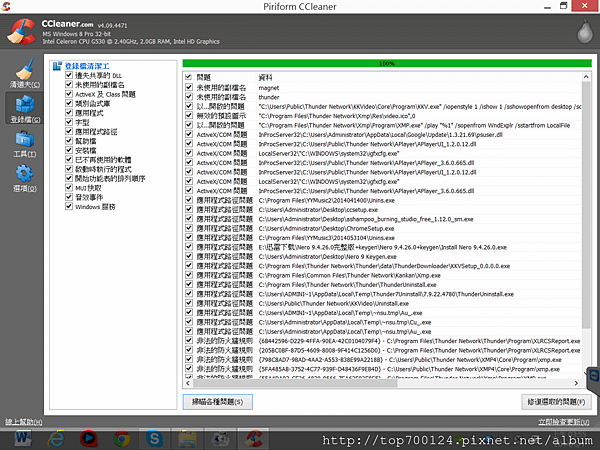The image size is (600, 450).
Task: Uncheck the ChromeSetup.exe result row
Action: point(189,228)
